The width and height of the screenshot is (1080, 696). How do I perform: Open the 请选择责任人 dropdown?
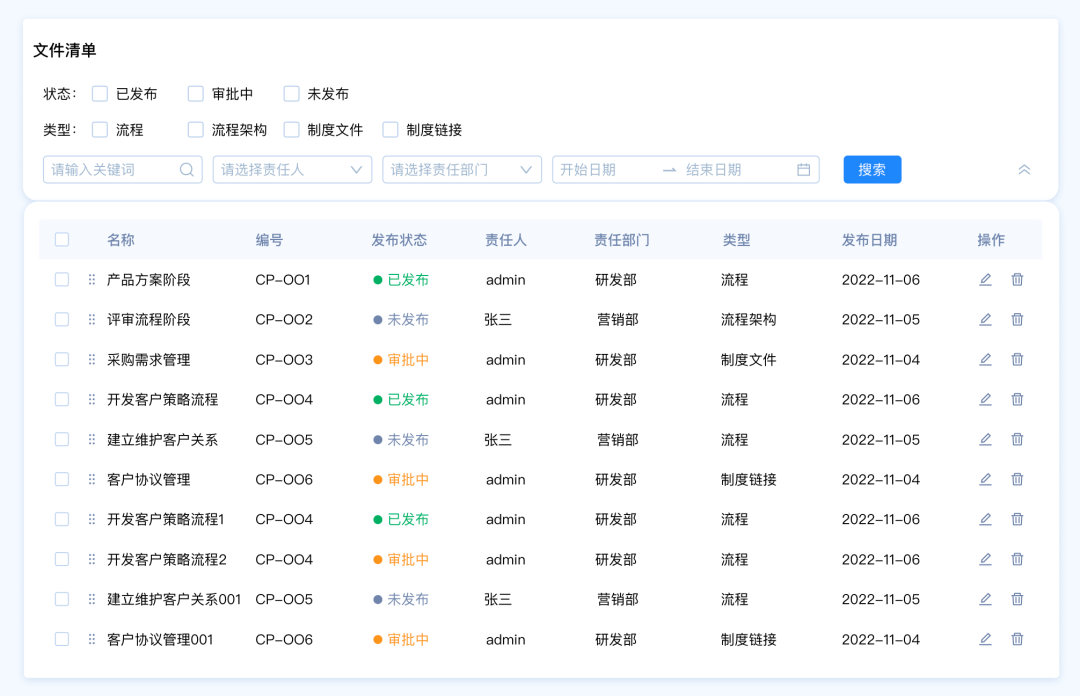click(292, 170)
